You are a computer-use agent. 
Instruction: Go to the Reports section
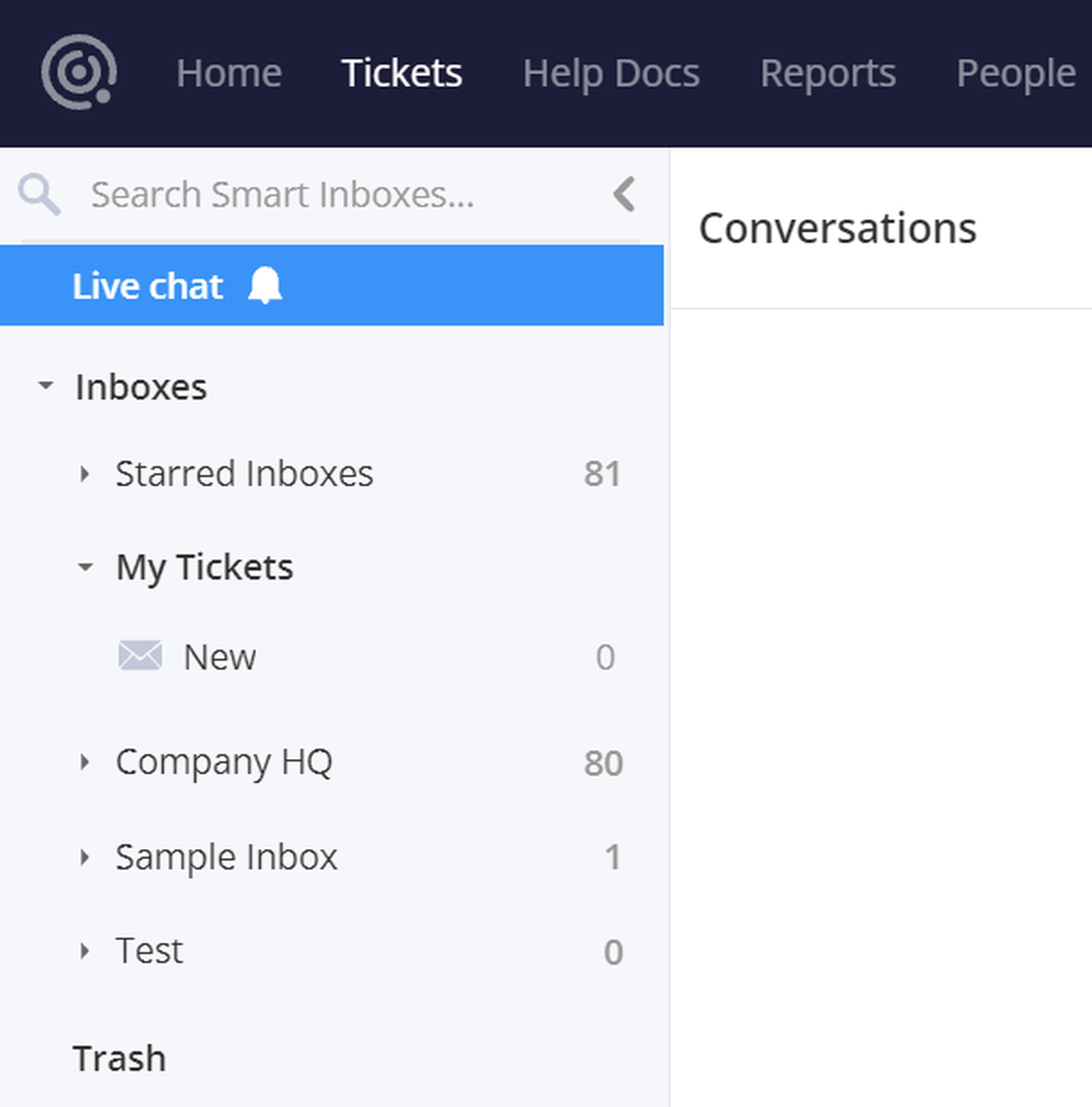(x=828, y=73)
